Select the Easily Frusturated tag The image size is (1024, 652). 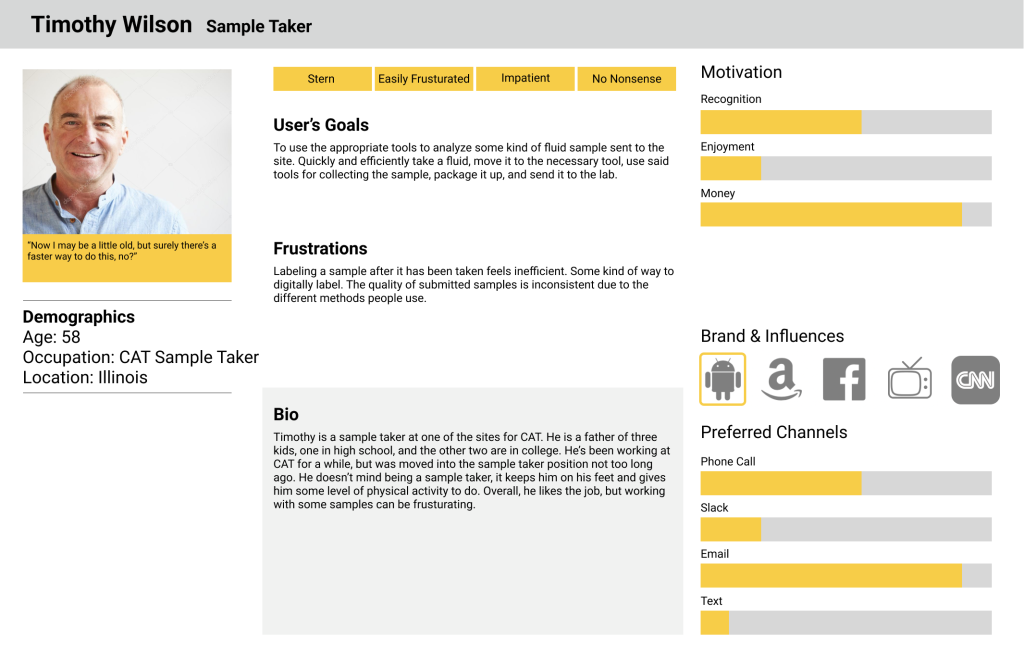coord(424,78)
